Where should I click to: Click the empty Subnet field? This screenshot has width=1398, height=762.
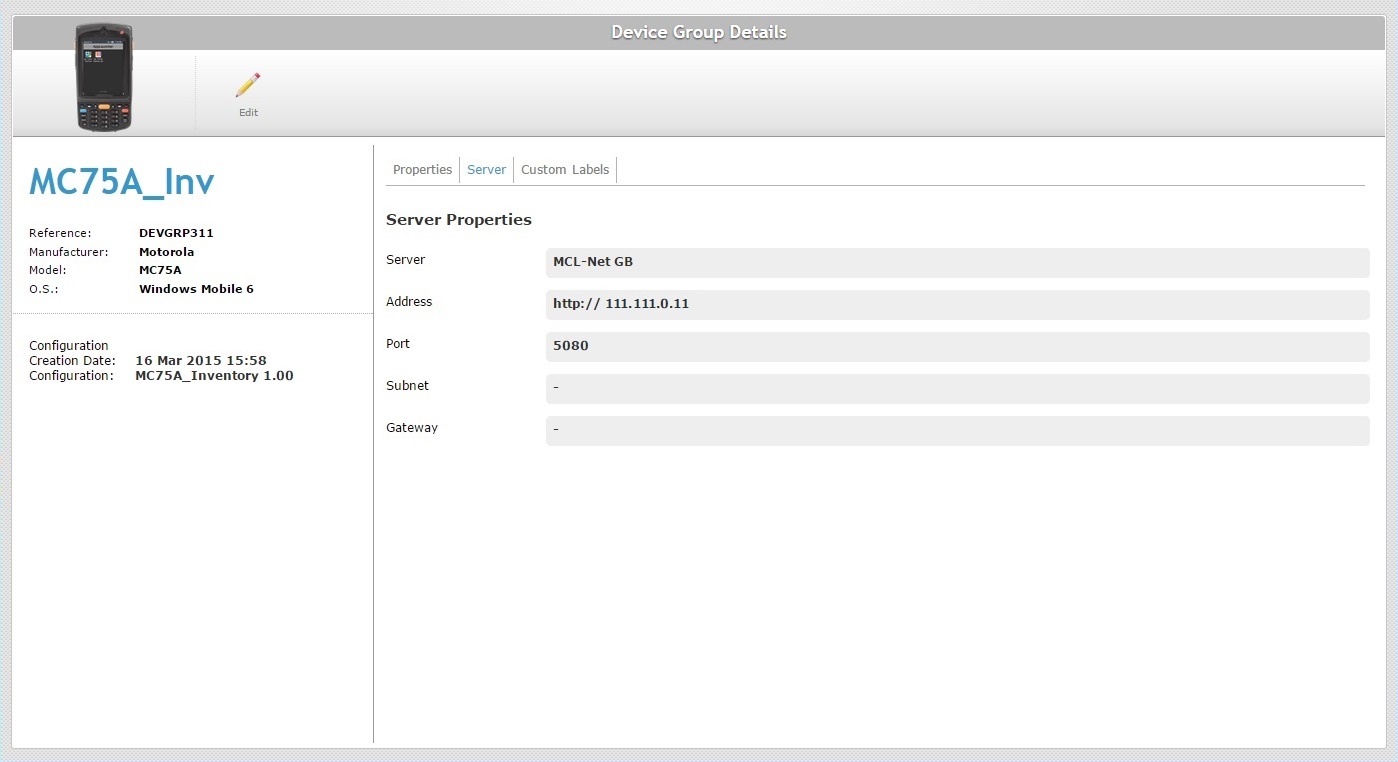coord(957,389)
